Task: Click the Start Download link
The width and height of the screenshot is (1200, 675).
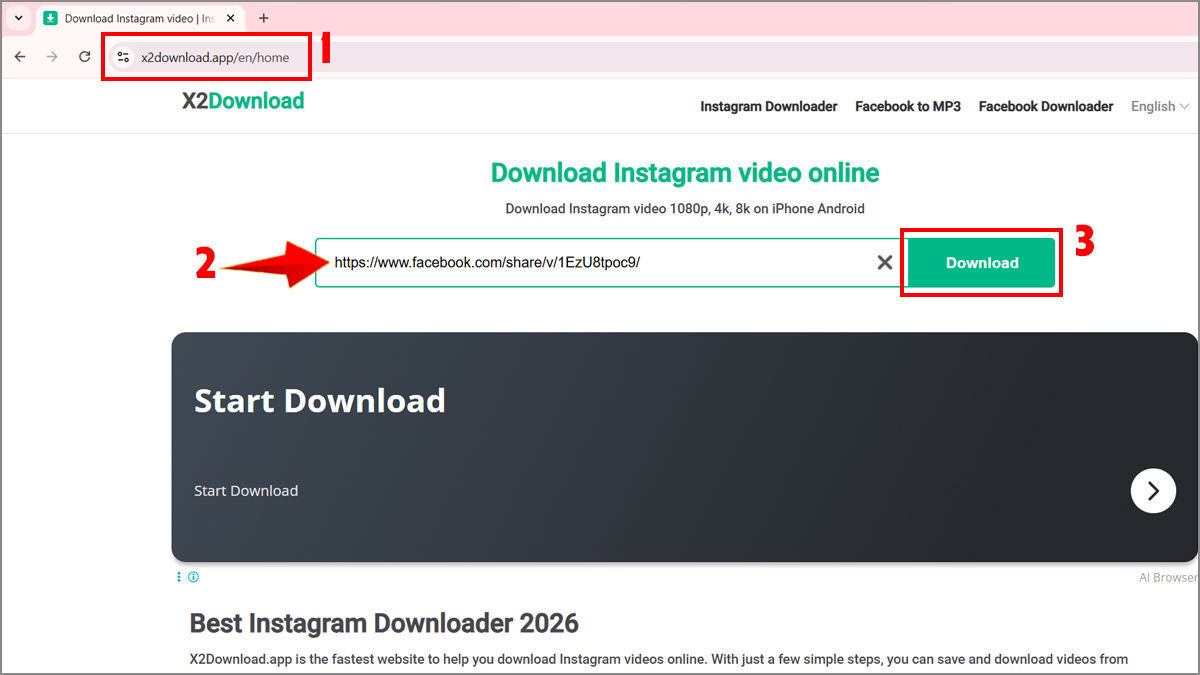Action: point(246,490)
